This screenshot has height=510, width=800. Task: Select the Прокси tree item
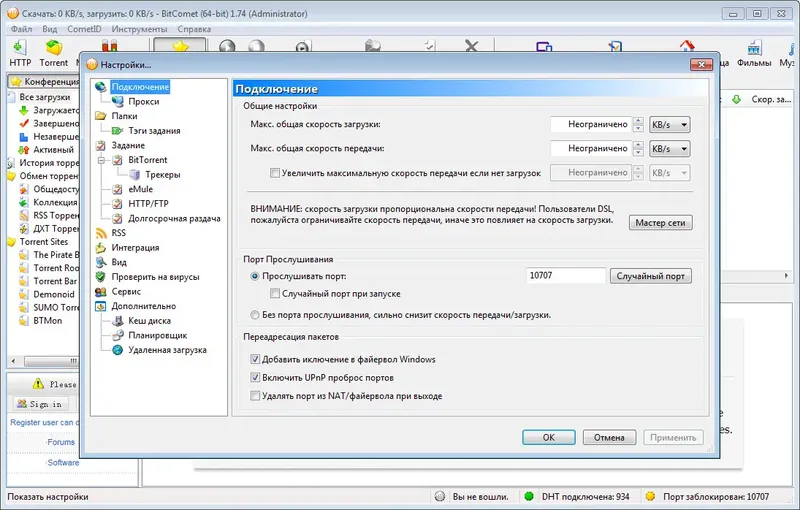pos(143,101)
